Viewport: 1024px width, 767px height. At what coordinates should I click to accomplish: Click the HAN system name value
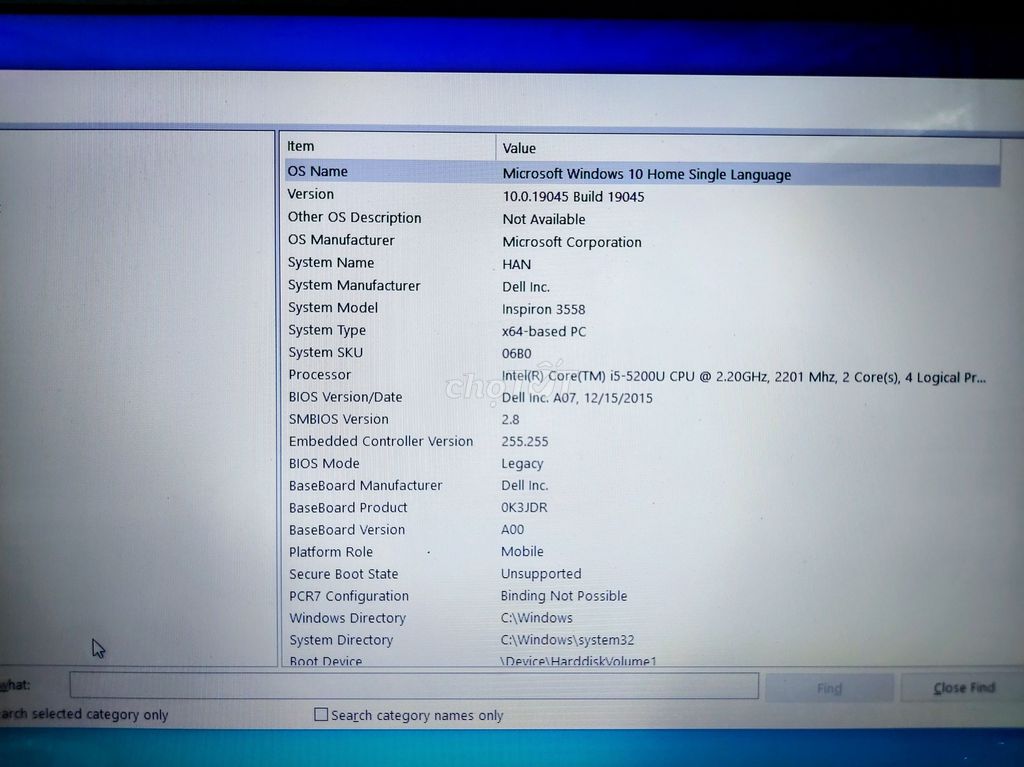[517, 265]
